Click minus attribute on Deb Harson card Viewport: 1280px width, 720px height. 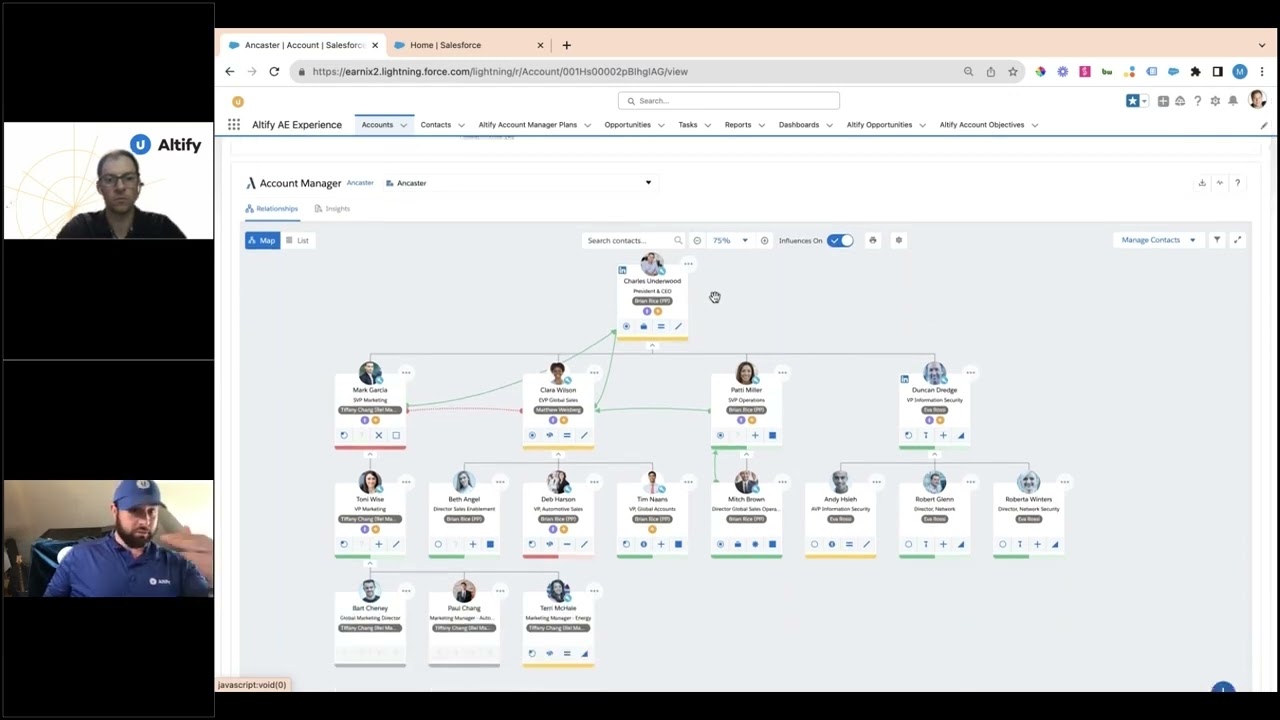[x=567, y=544]
